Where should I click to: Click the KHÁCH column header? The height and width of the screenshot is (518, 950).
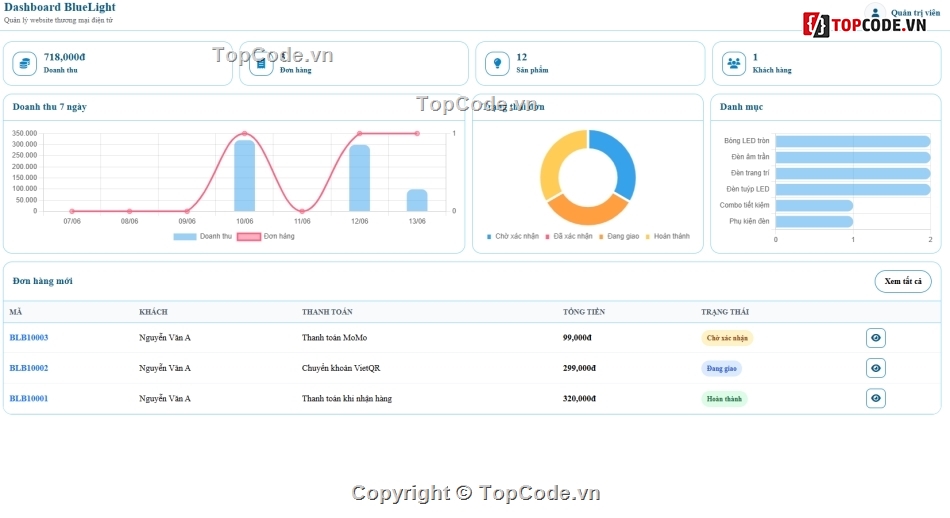pos(153,312)
